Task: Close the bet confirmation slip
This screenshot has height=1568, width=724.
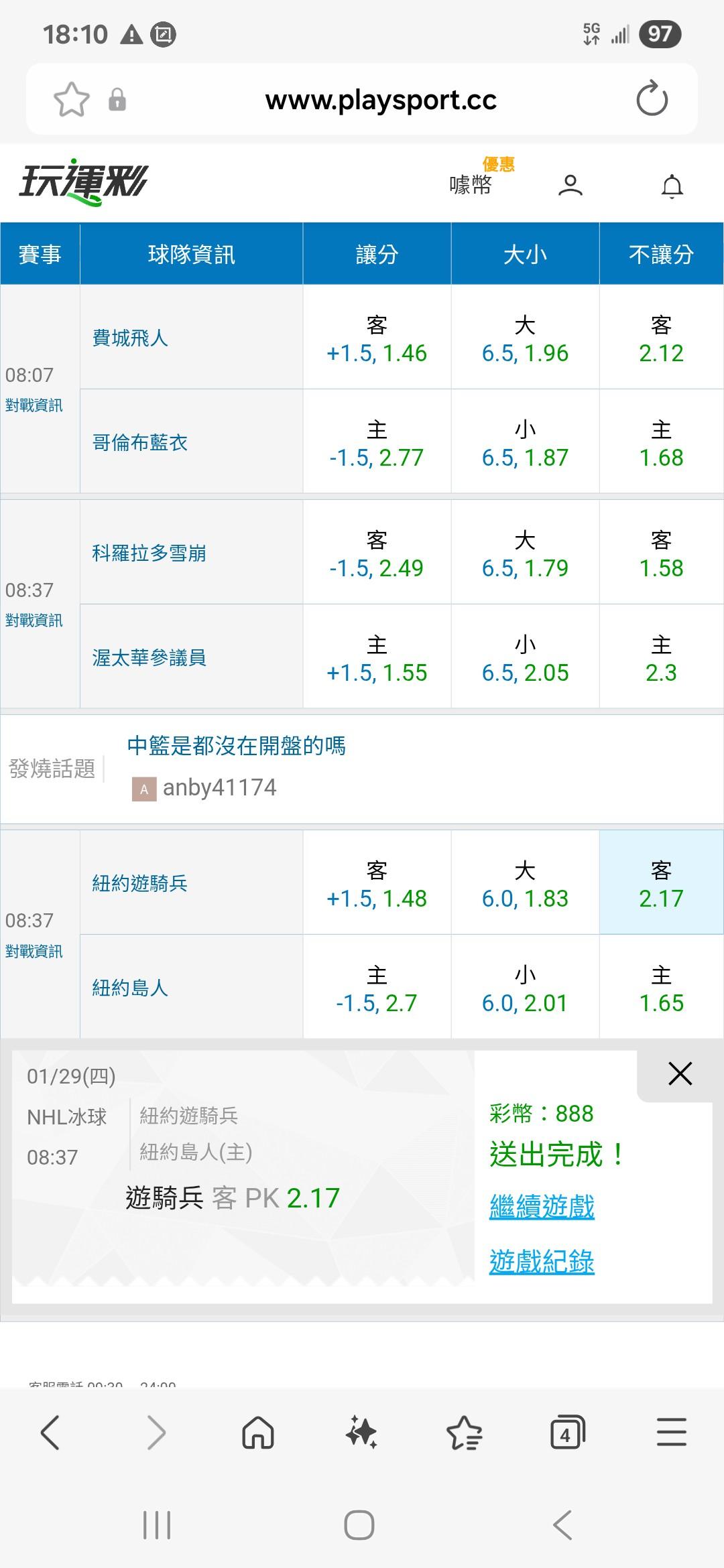Action: pyautogui.click(x=680, y=1074)
